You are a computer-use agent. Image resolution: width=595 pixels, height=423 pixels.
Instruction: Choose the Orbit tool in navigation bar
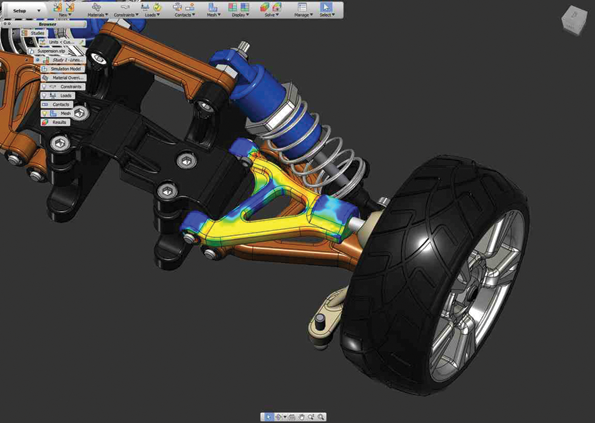click(x=279, y=417)
